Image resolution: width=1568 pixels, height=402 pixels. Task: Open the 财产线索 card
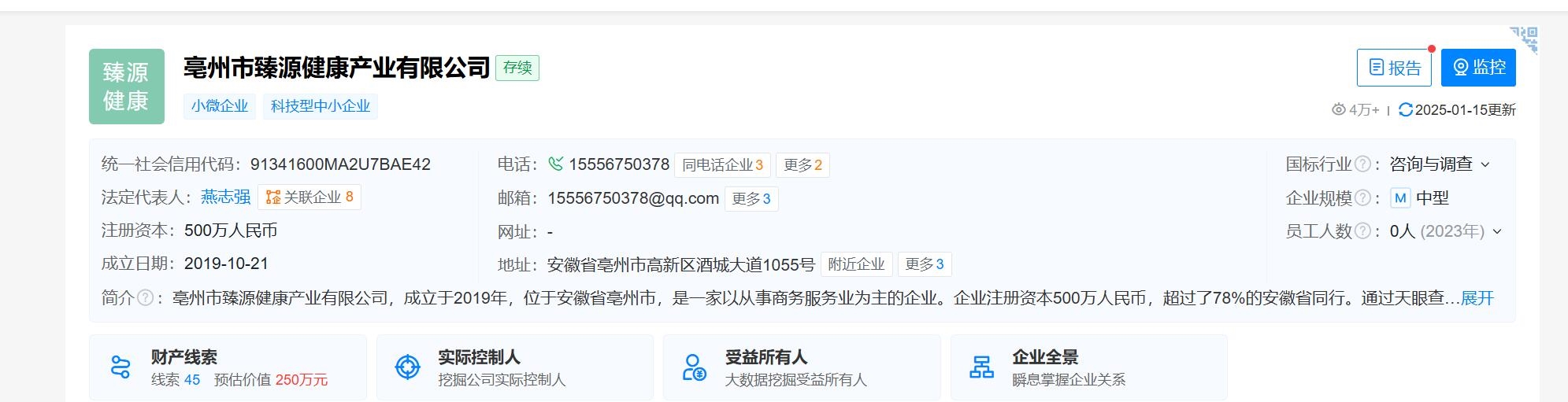[x=228, y=367]
